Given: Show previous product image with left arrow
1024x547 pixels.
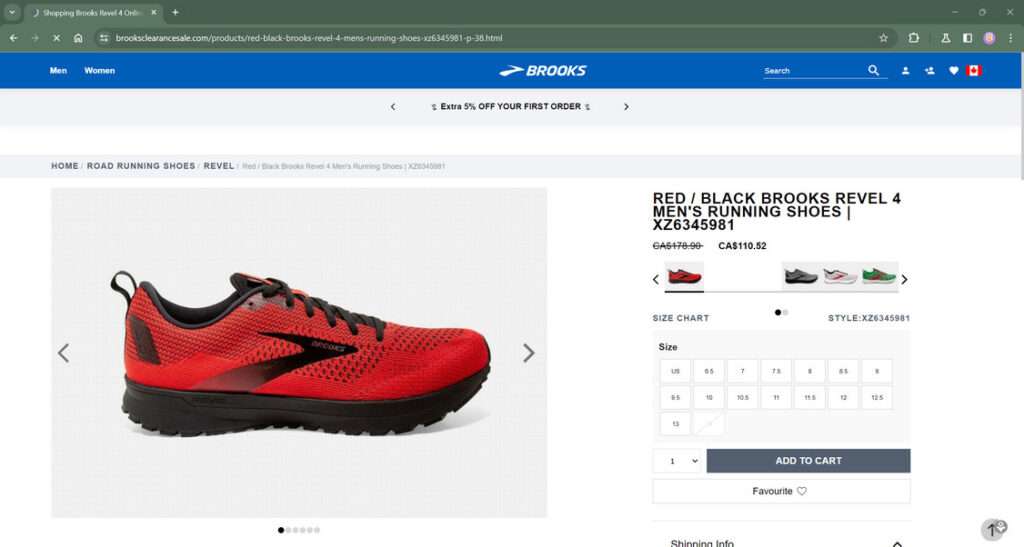Looking at the screenshot, I should tap(63, 353).
